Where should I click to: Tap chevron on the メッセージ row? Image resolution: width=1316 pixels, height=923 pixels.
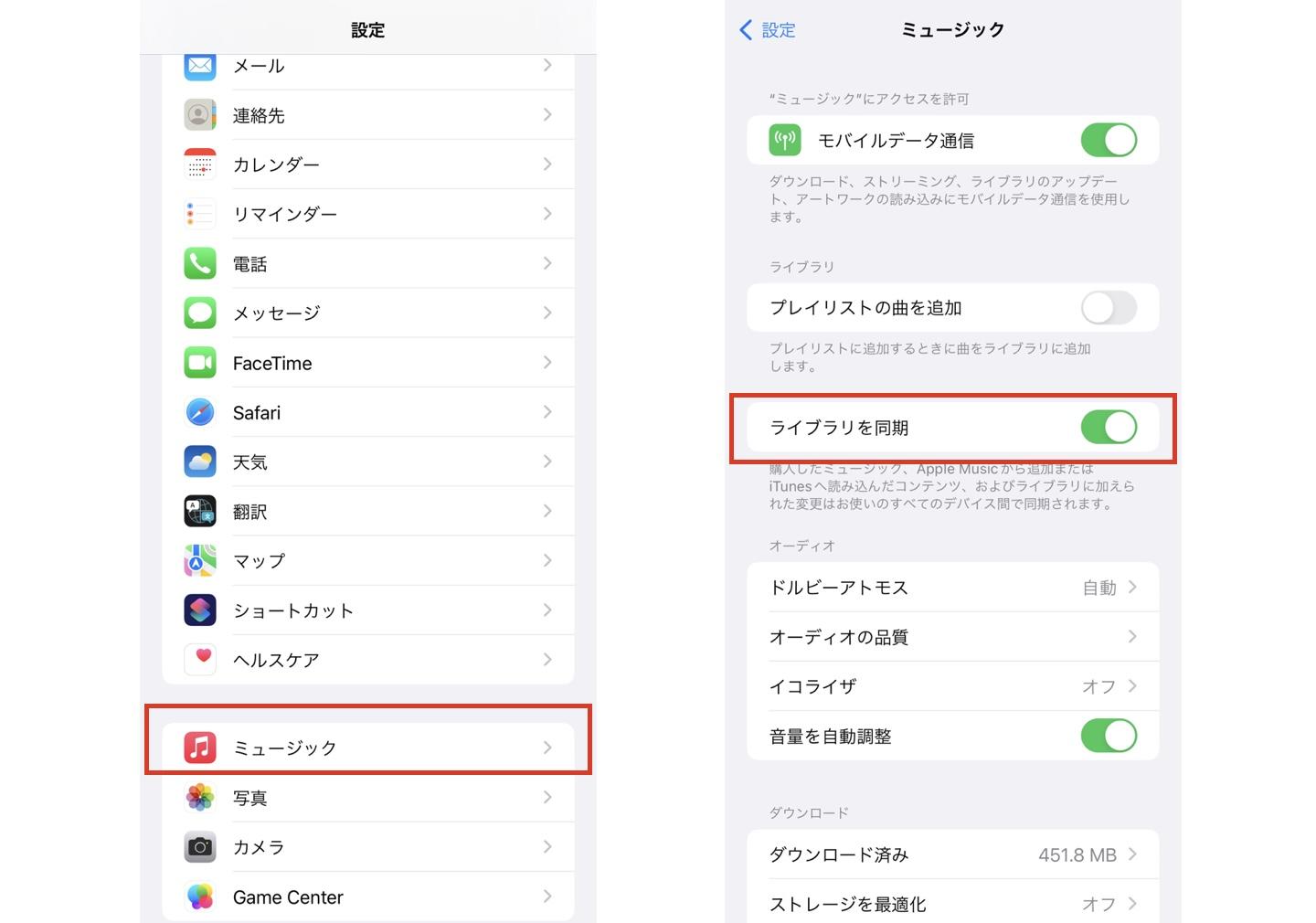point(547,313)
